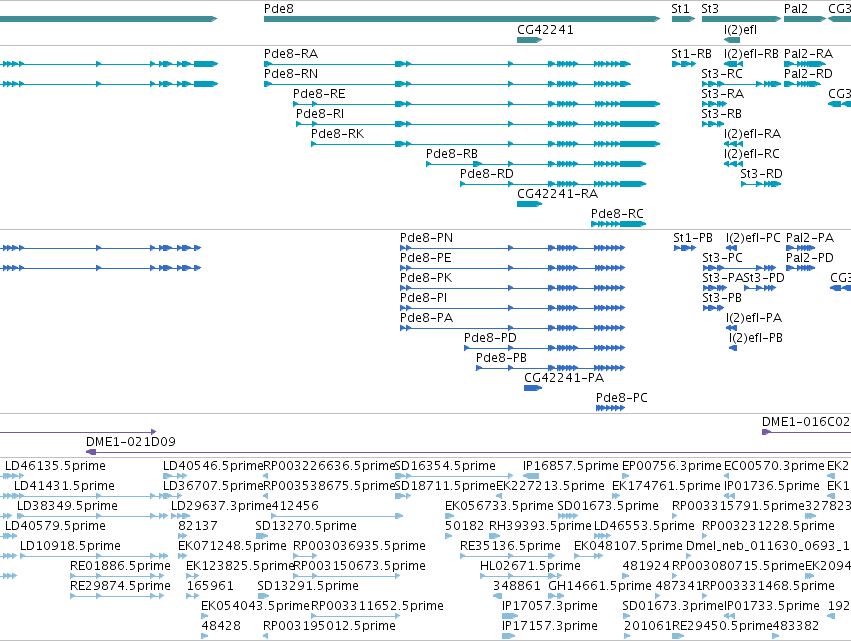Select transcript Pde8-RI

pos(478,124)
